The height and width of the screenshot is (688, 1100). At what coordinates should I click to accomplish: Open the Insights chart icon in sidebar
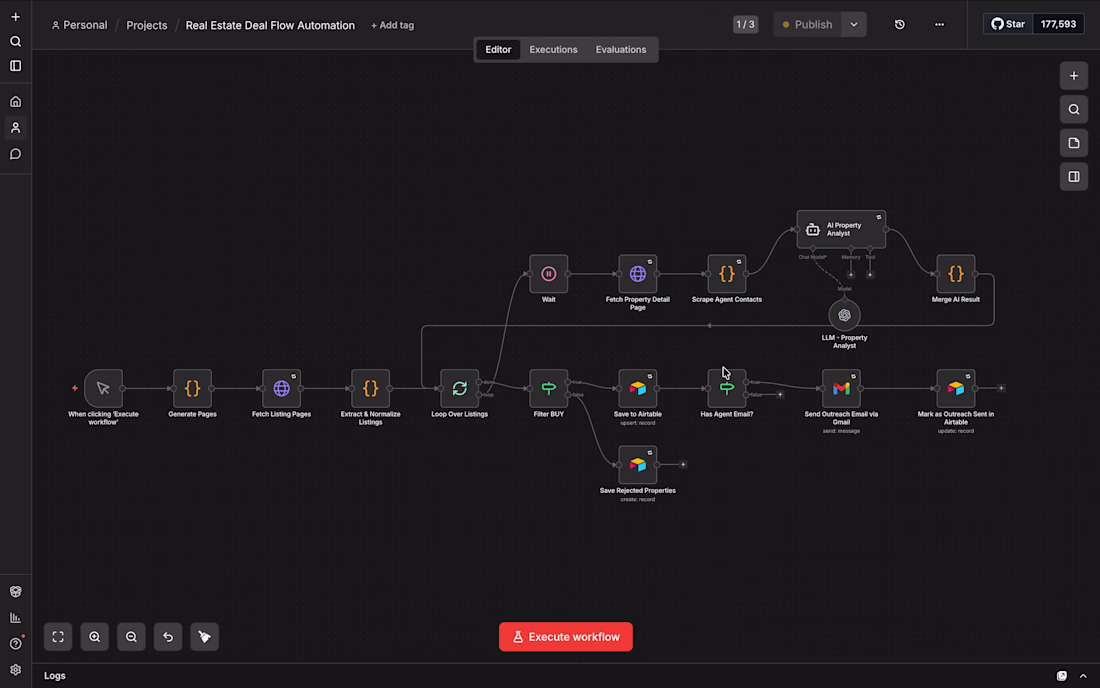point(15,617)
